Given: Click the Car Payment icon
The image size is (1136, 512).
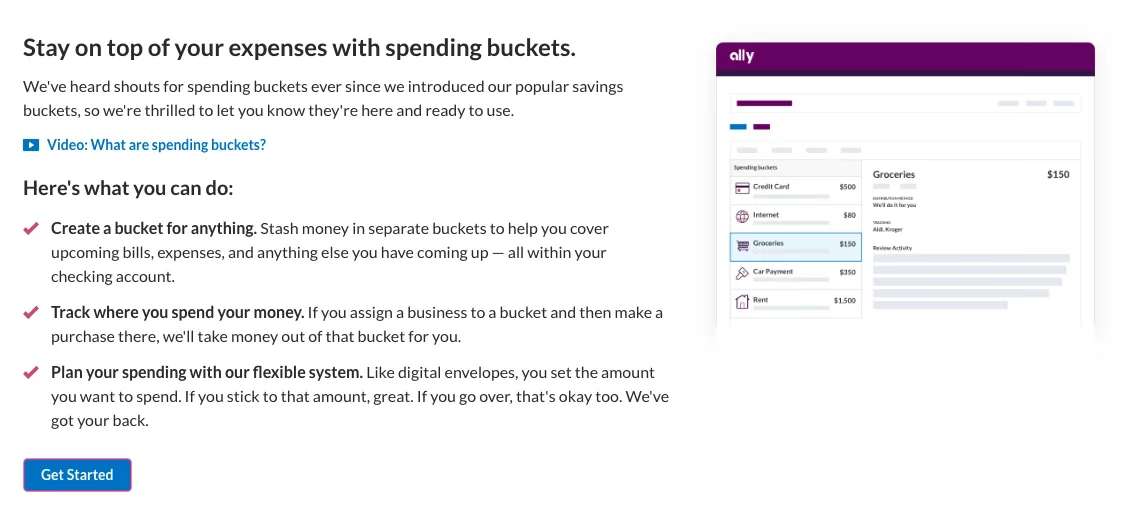Looking at the screenshot, I should point(742,273).
